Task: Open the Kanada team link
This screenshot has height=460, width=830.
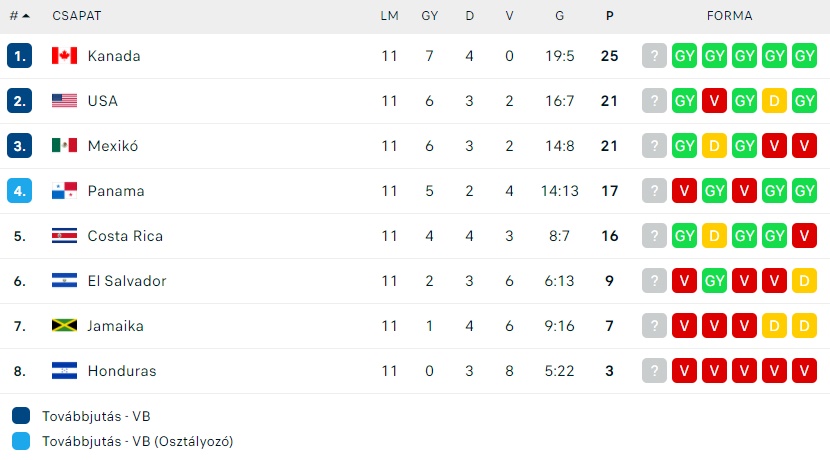Action: [114, 56]
